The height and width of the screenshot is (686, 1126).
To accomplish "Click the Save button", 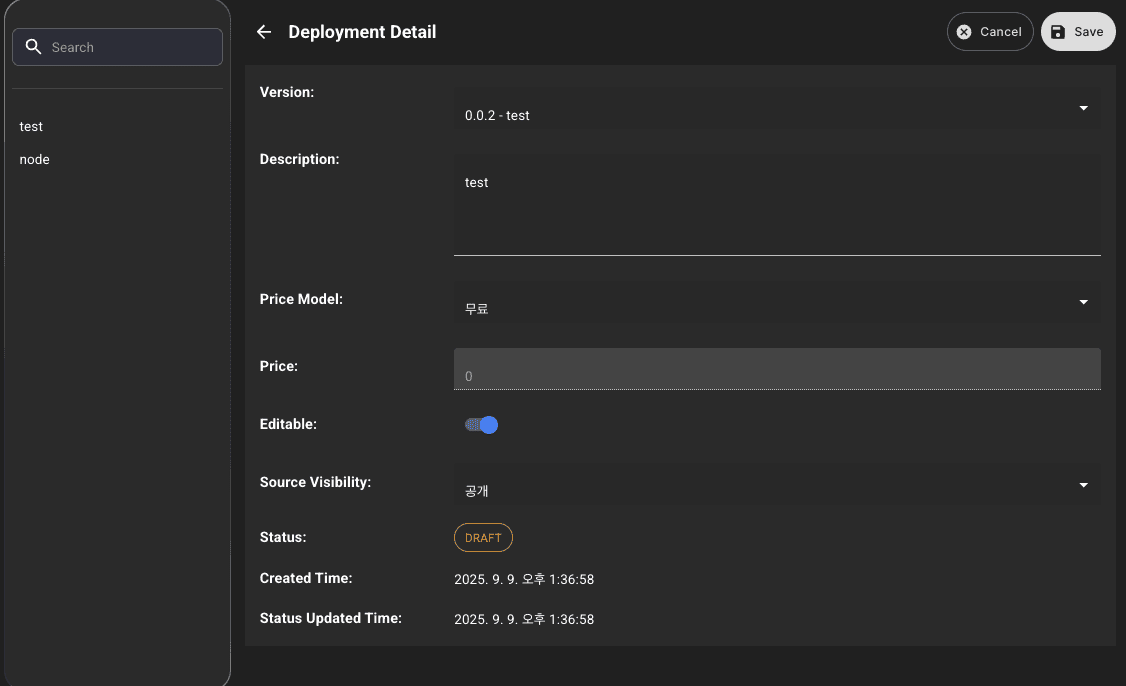I will (1078, 32).
